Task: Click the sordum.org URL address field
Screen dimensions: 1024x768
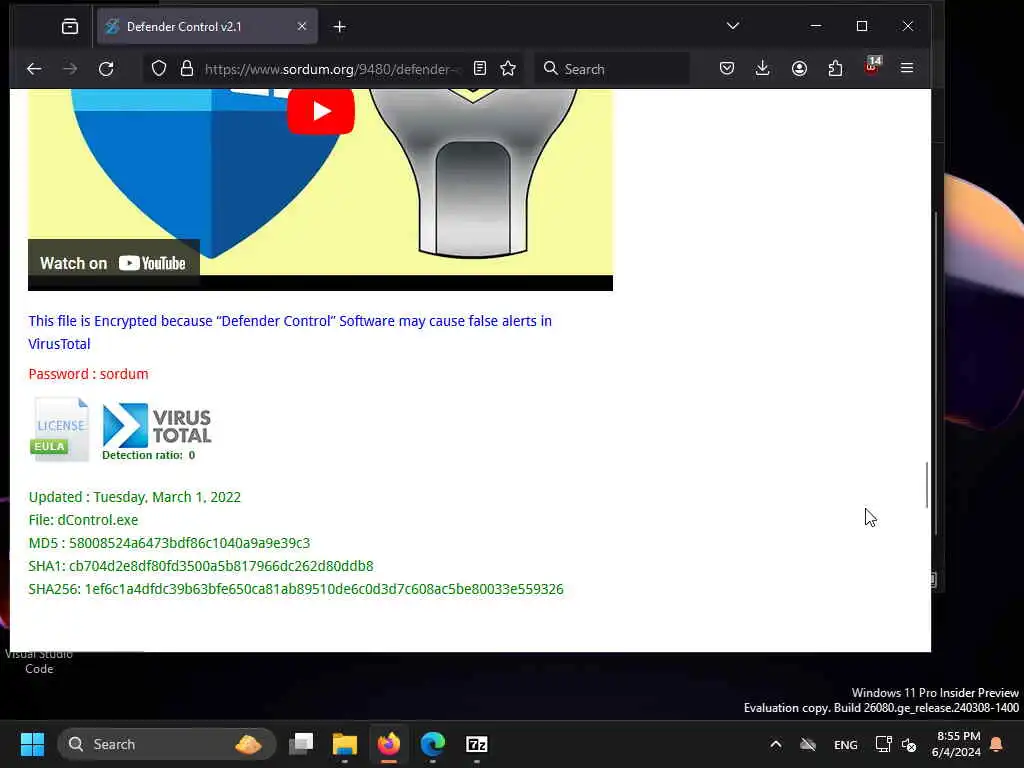Action: point(333,69)
